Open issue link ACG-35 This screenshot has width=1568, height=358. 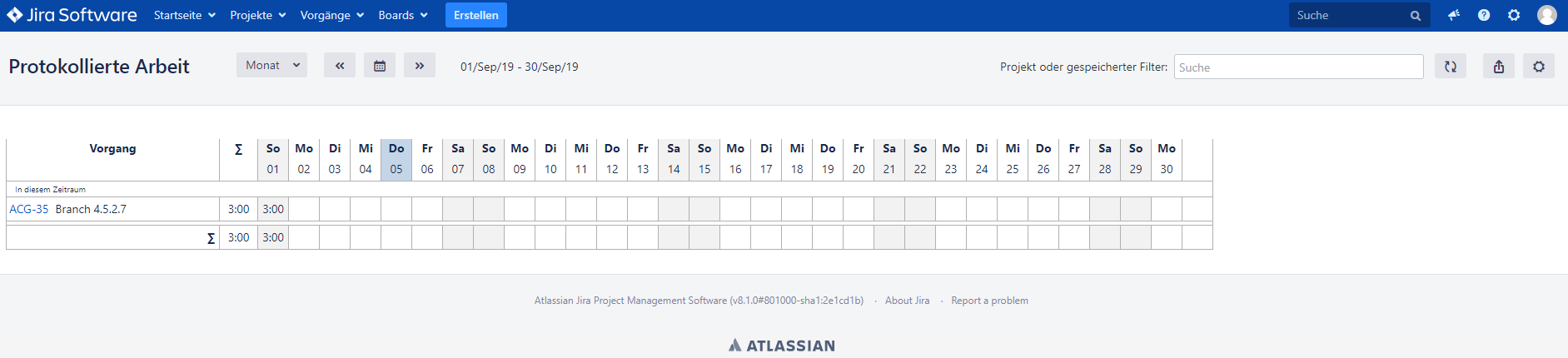[x=29, y=209]
